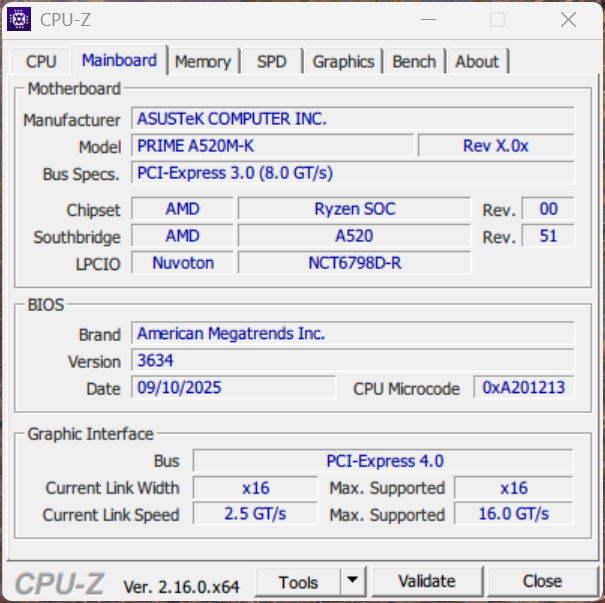Viewport: 605px width, 603px height.
Task: Close window using title bar X
Action: [x=568, y=19]
